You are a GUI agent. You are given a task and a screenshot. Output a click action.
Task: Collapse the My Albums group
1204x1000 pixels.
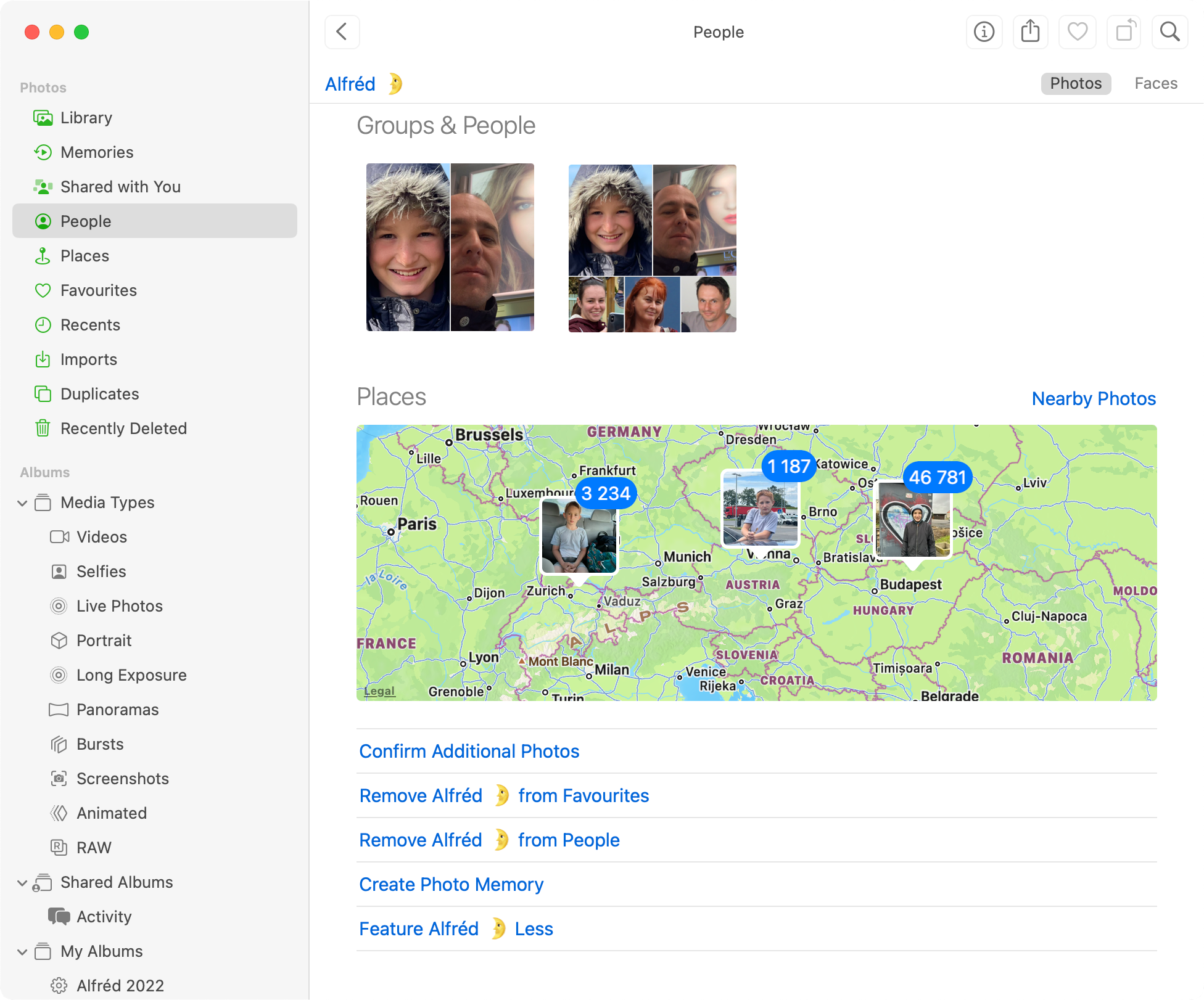(x=22, y=952)
